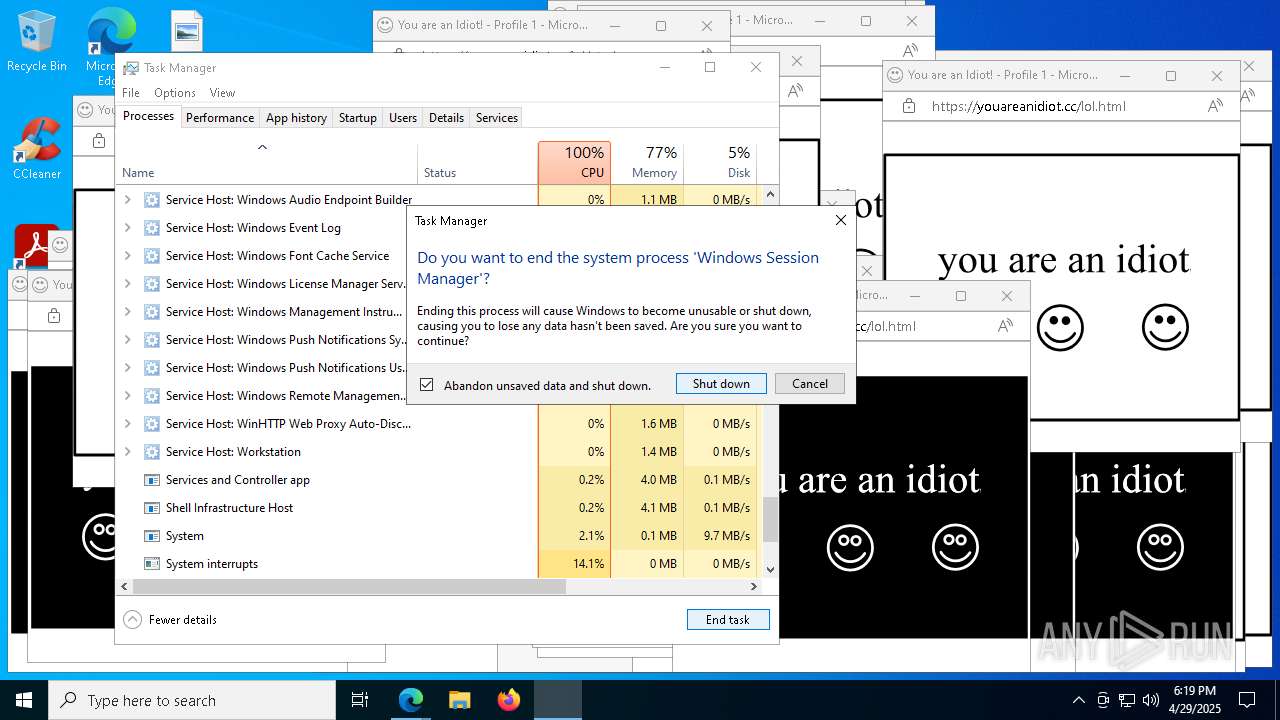This screenshot has height=720, width=1280.
Task: Open the Options menu
Action: tap(175, 93)
